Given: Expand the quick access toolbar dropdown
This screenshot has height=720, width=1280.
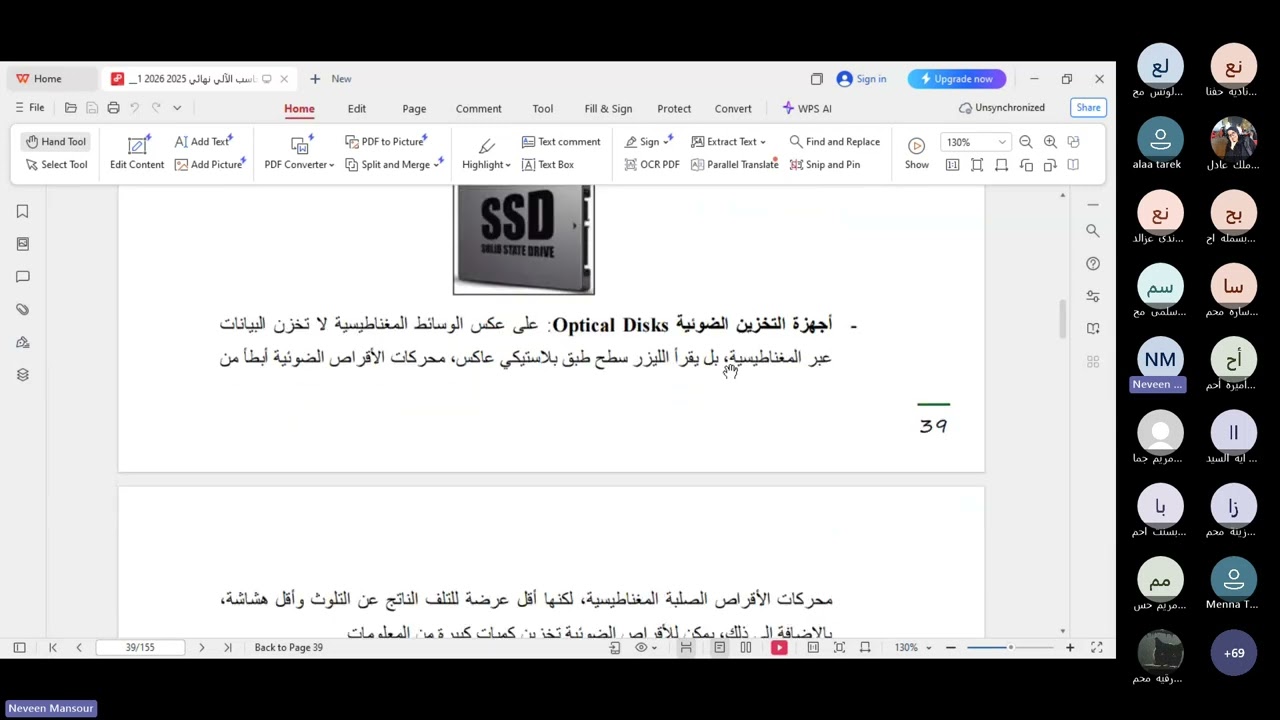Looking at the screenshot, I should point(177,107).
